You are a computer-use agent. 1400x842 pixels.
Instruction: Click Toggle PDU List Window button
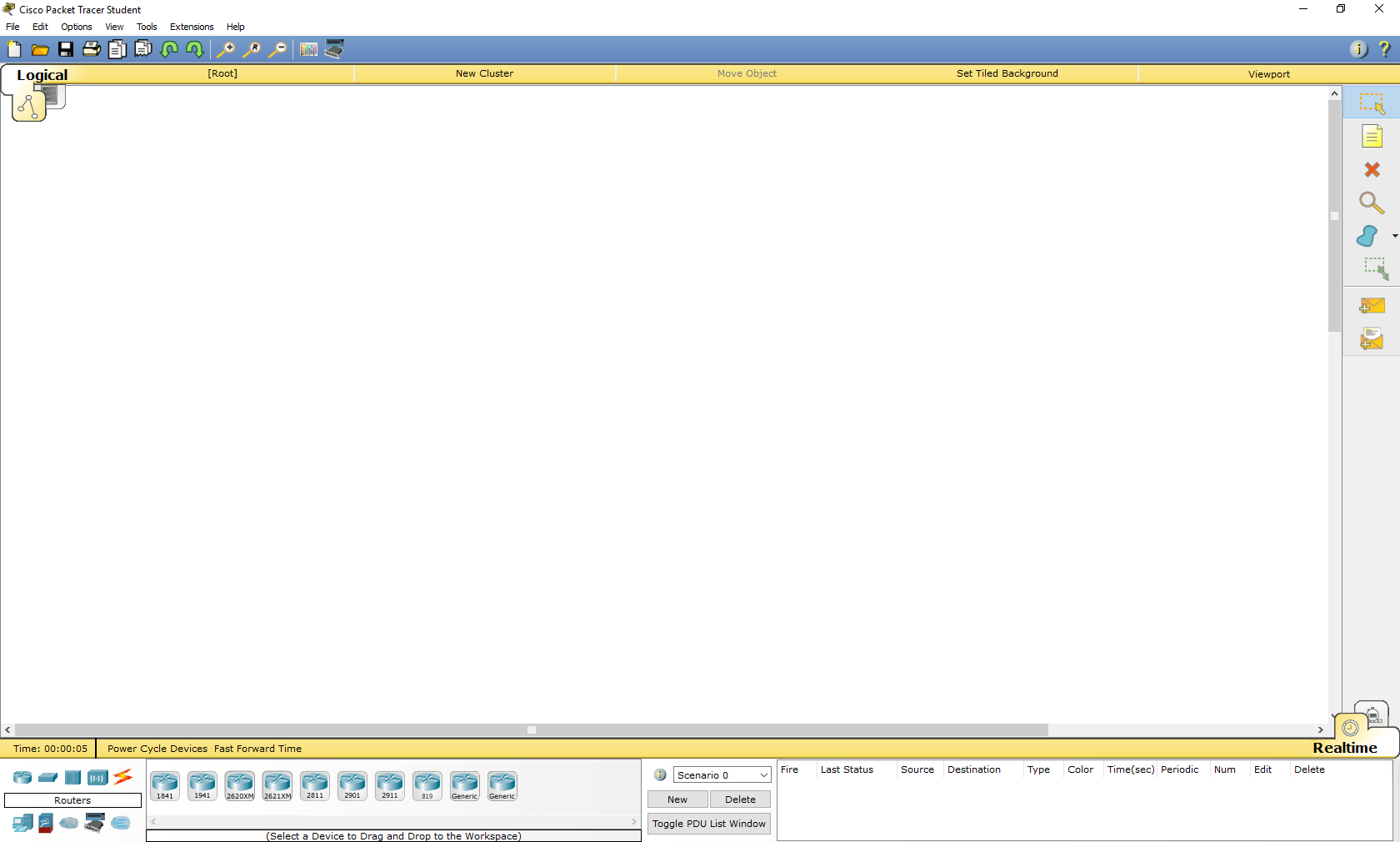tap(709, 824)
